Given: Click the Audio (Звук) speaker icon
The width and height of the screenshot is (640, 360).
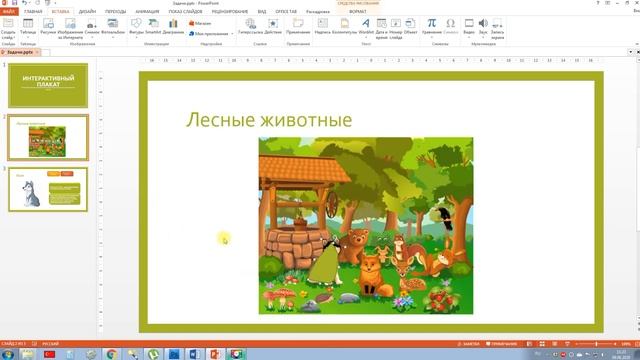Looking at the screenshot, I should (483, 23).
